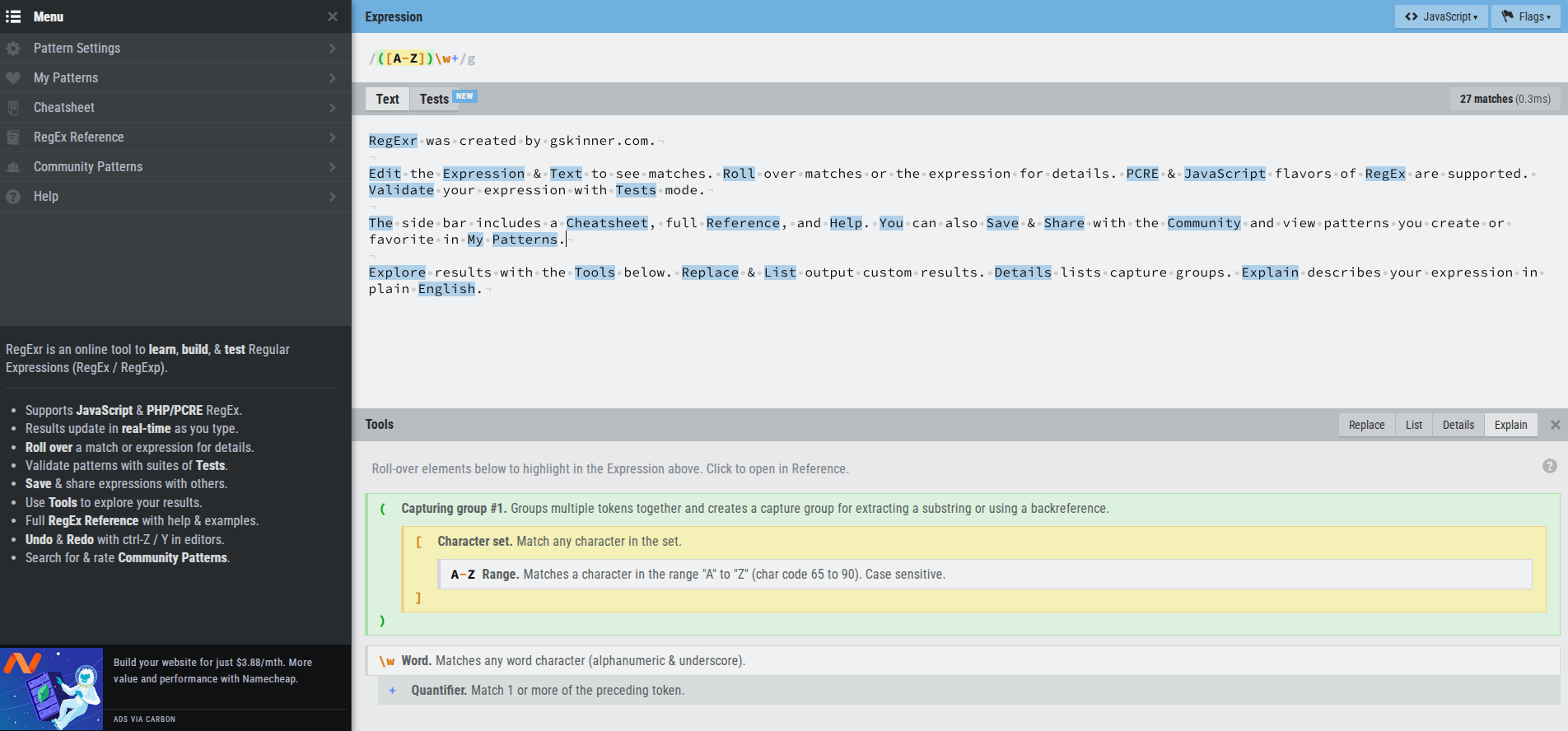The image size is (1568, 731).
Task: Click the Help question mark icon
Action: 13,197
